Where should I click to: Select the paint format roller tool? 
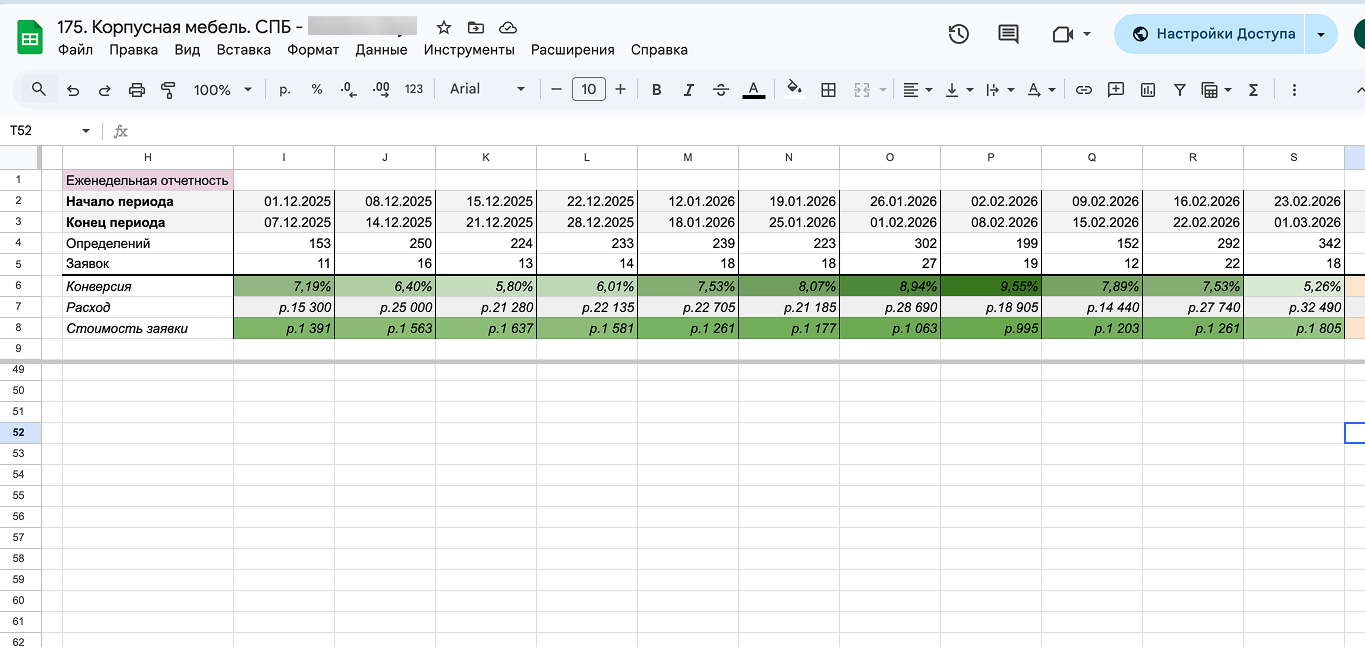tap(168, 90)
